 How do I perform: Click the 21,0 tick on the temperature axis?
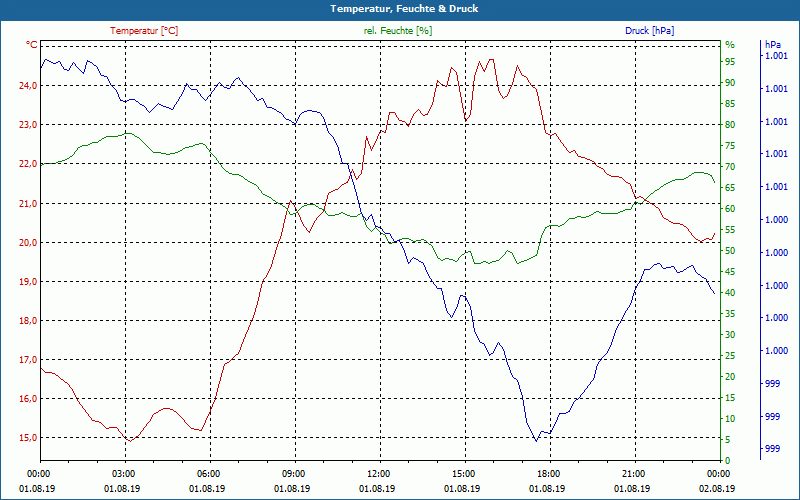28,203
